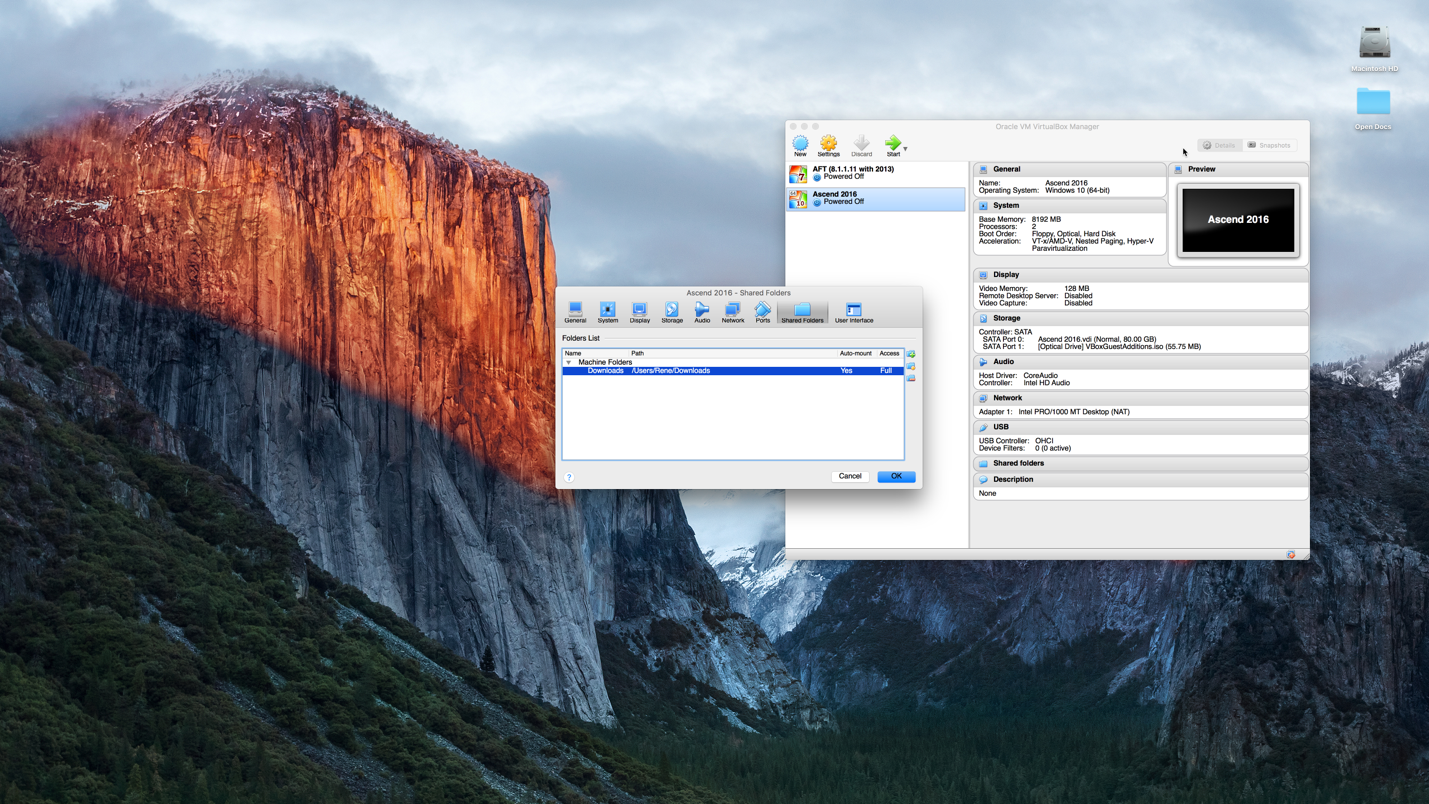Screen dimensions: 1429x804
Task: Select the Downloads folder name cell
Action: coord(605,370)
